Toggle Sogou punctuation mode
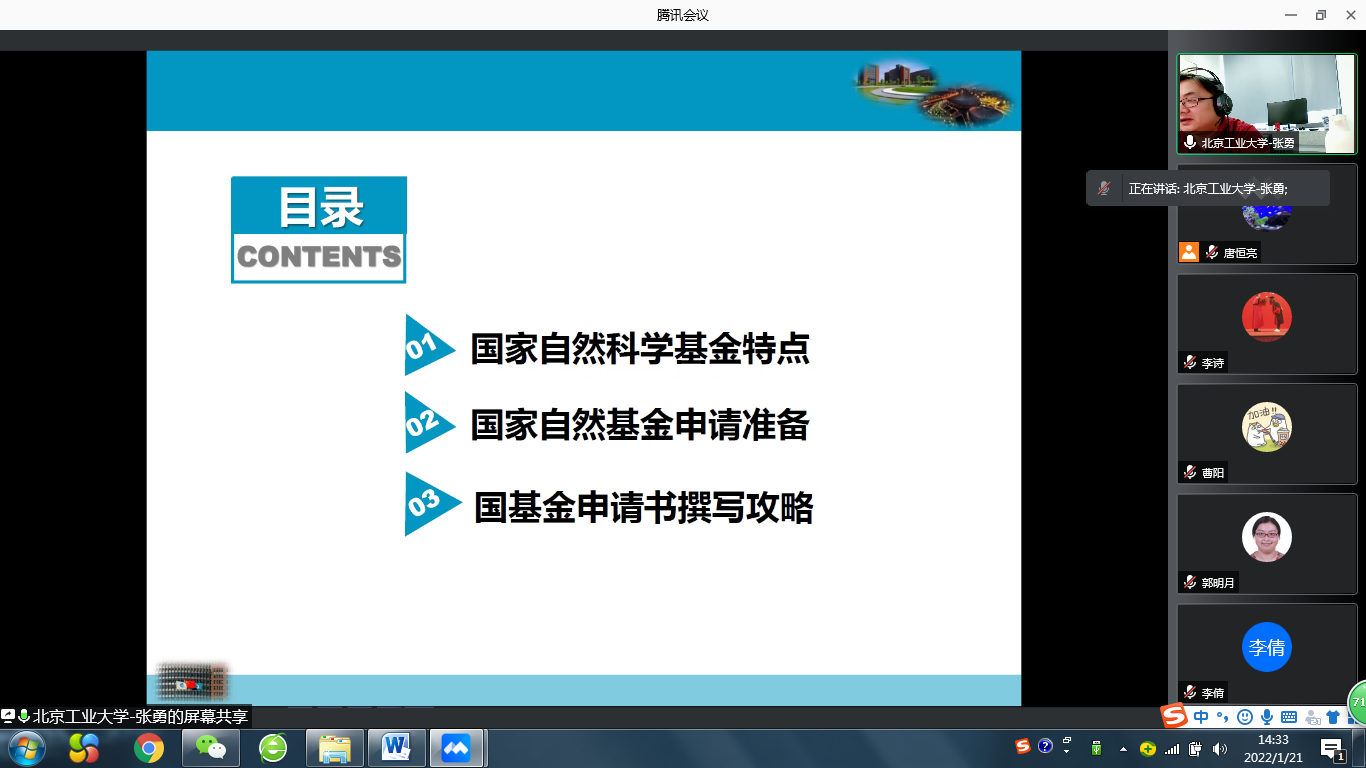 (1222, 717)
